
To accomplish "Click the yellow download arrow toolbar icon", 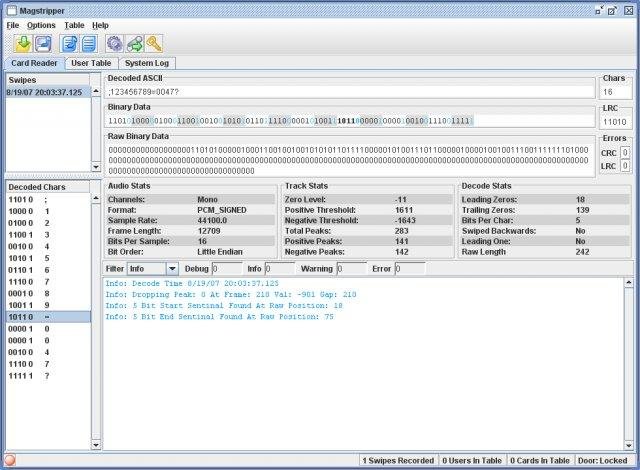I will click(x=24, y=44).
